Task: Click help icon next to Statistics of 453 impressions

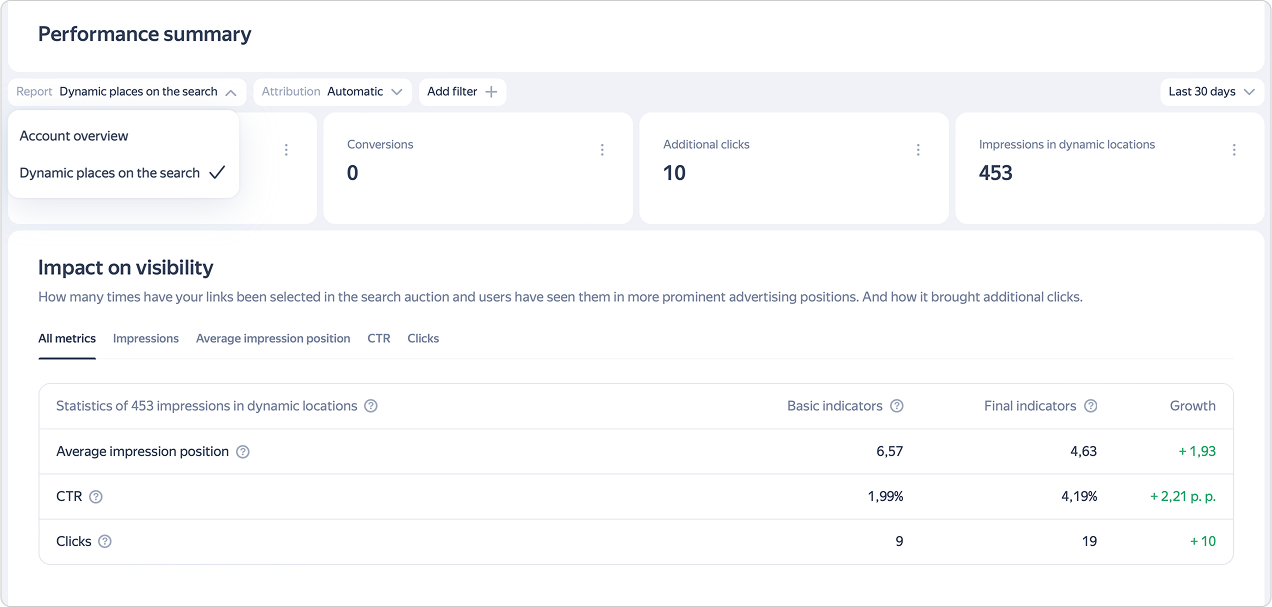Action: coord(371,406)
